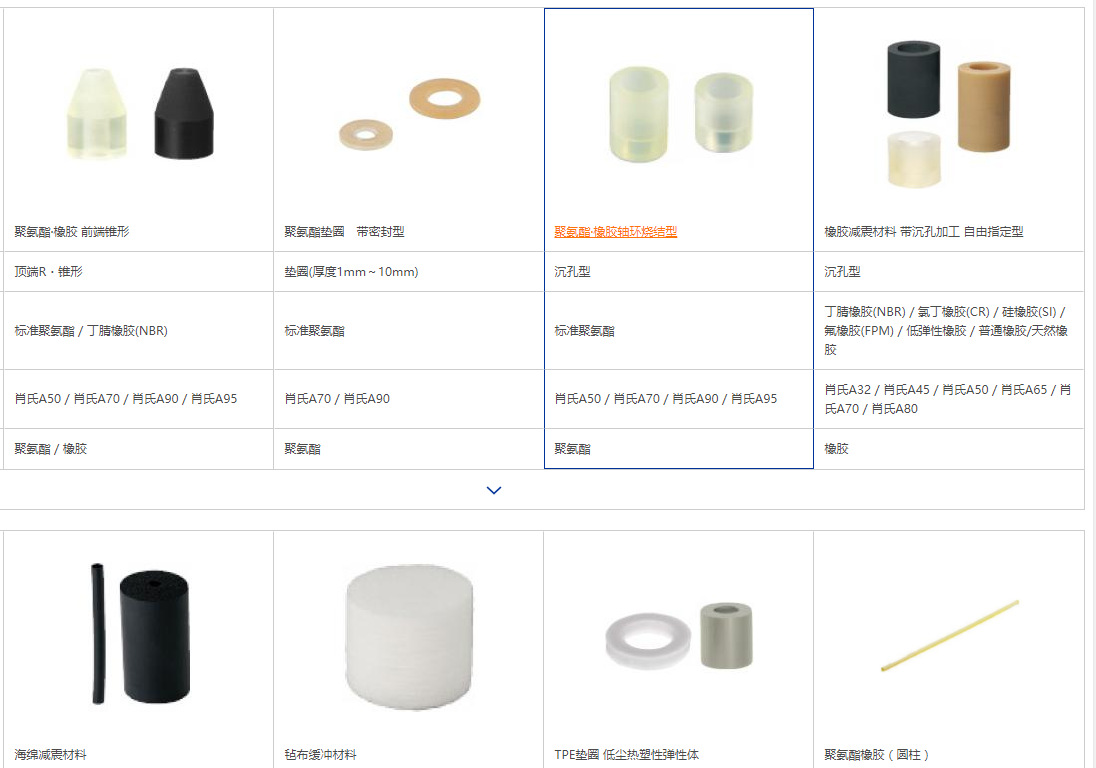Click the orange washer rings product image
The height and width of the screenshot is (768, 1096).
coord(410,114)
